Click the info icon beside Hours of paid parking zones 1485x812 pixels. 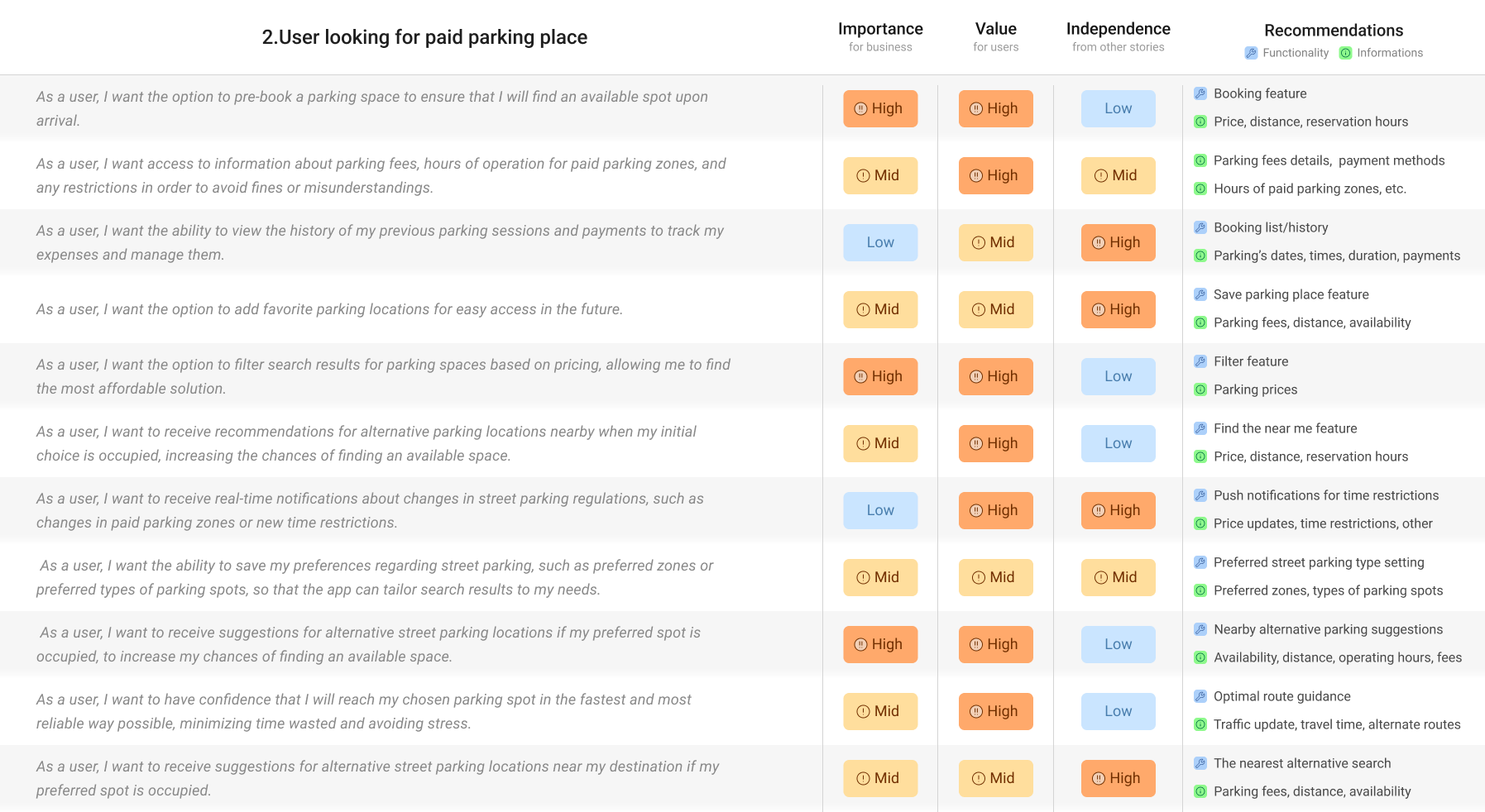click(x=1200, y=189)
